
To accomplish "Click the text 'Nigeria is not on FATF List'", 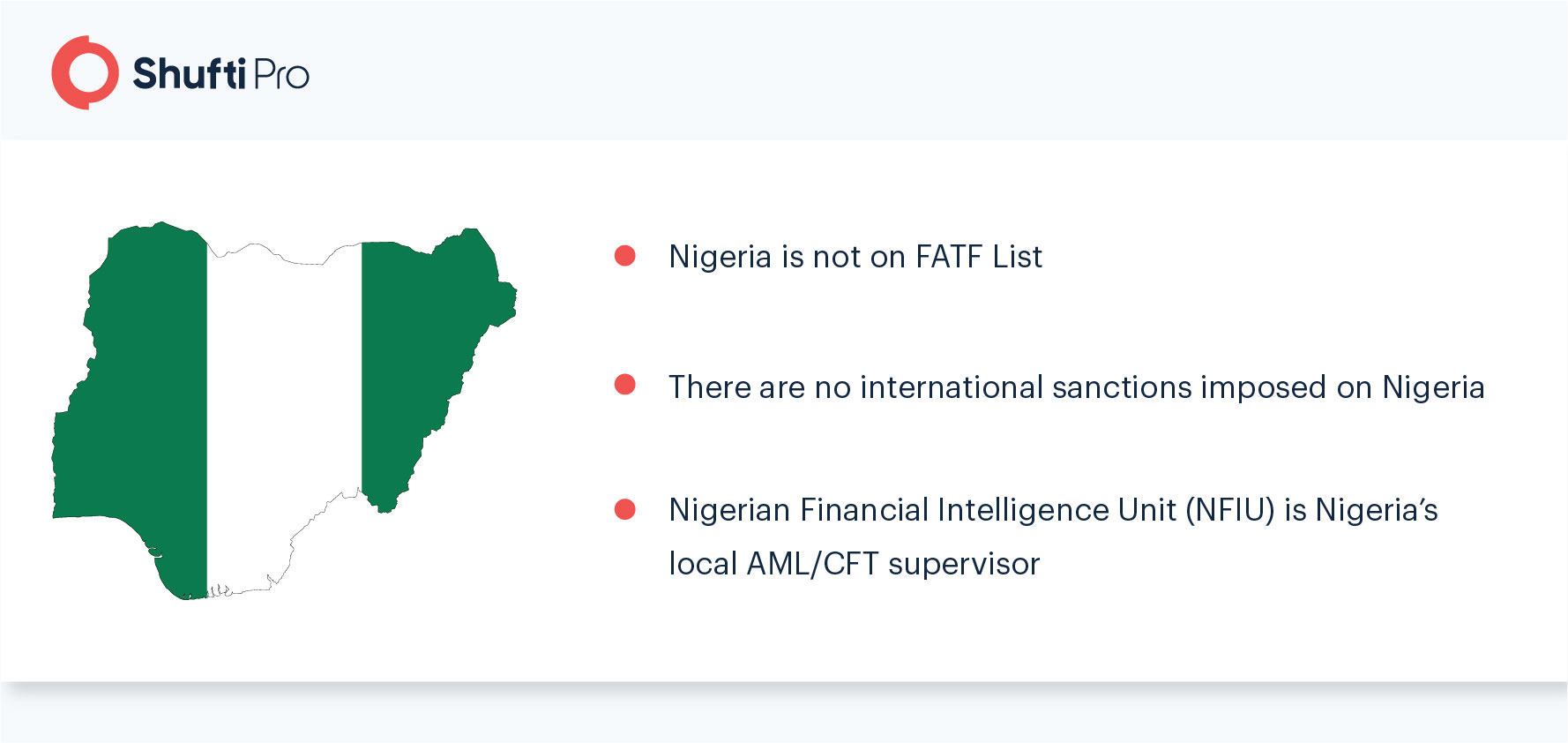I will pyautogui.click(x=855, y=257).
